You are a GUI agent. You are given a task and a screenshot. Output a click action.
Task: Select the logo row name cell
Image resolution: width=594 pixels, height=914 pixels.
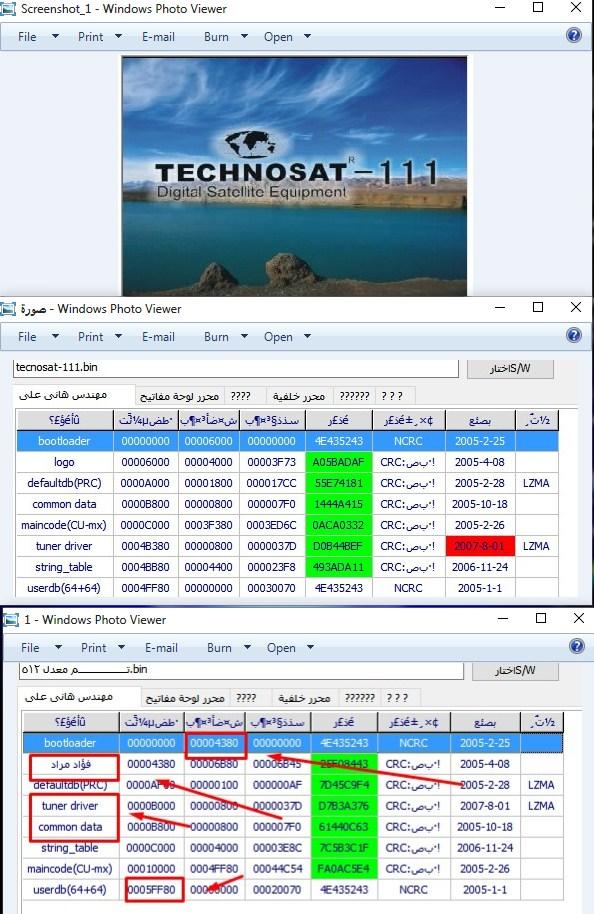(64, 462)
